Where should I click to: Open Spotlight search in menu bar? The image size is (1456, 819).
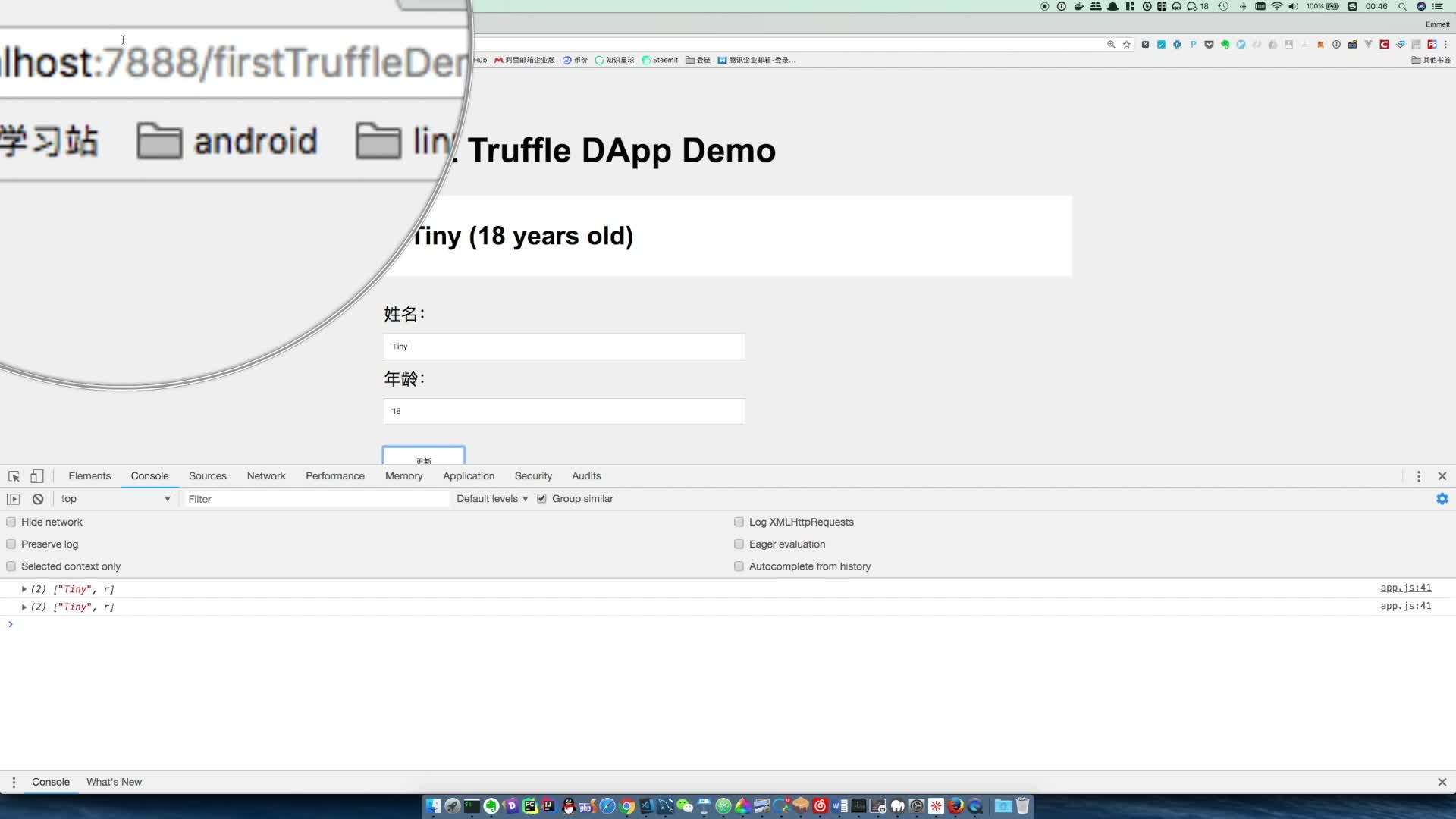[1402, 6]
